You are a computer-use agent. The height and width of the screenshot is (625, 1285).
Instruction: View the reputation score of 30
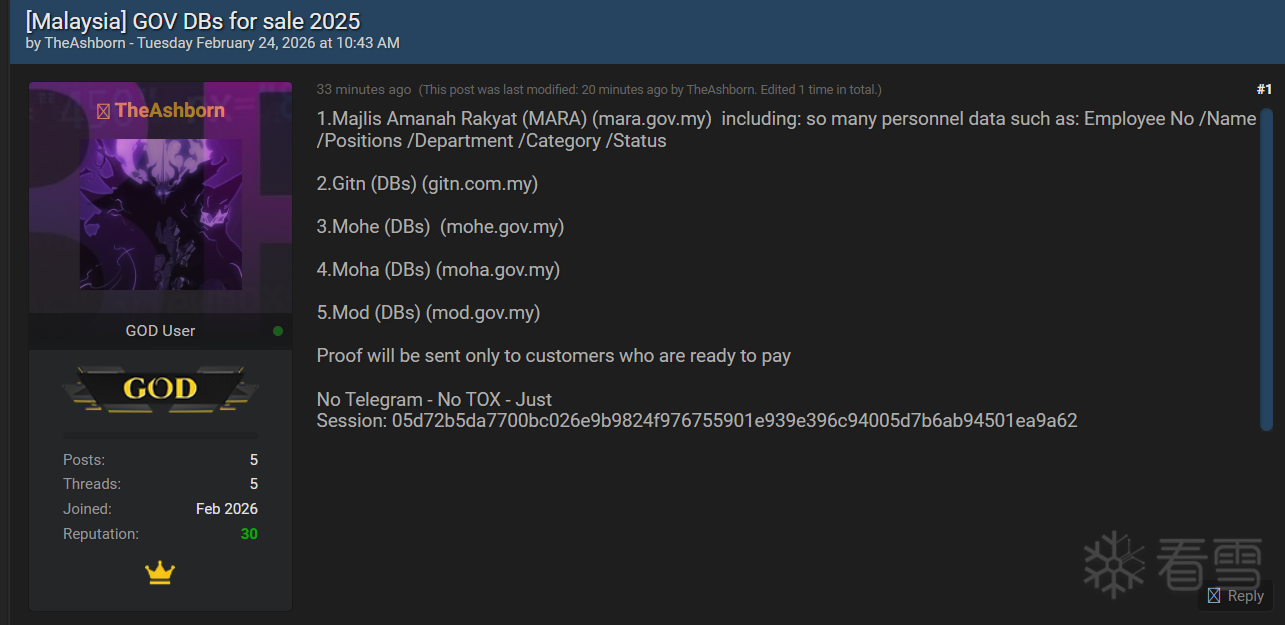click(249, 534)
